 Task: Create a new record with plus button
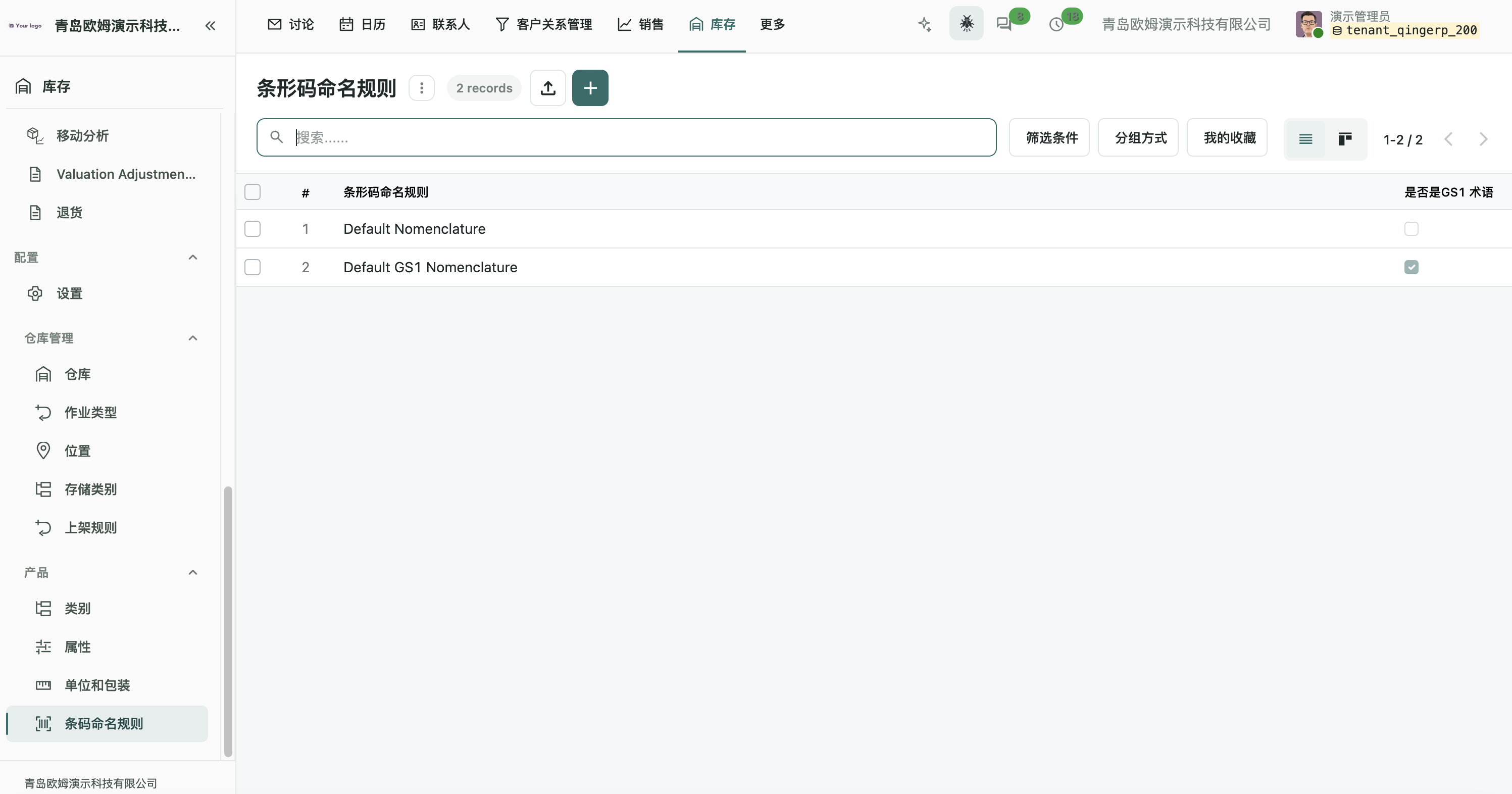(x=590, y=88)
